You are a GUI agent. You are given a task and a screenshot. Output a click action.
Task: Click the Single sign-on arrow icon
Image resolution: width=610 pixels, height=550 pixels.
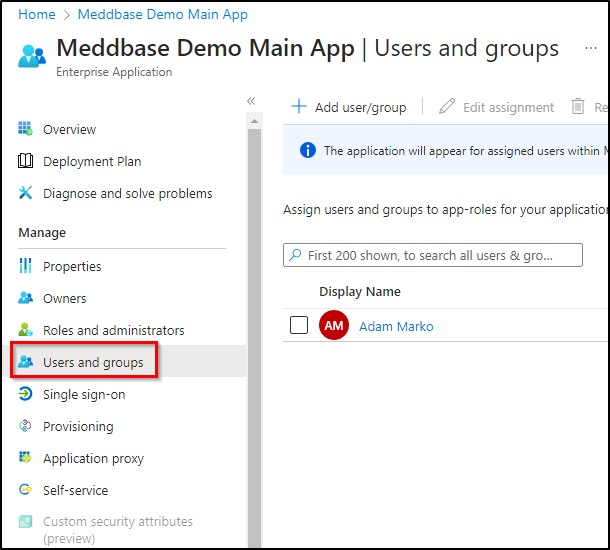[x=25, y=394]
